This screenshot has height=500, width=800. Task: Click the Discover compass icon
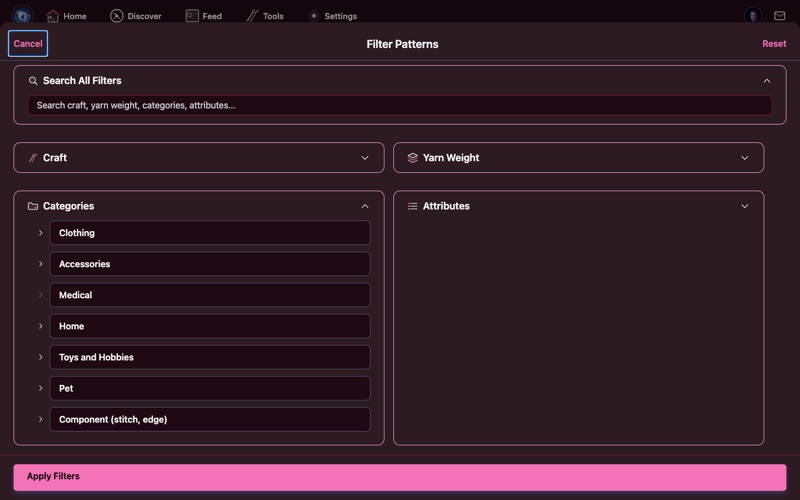pos(116,16)
